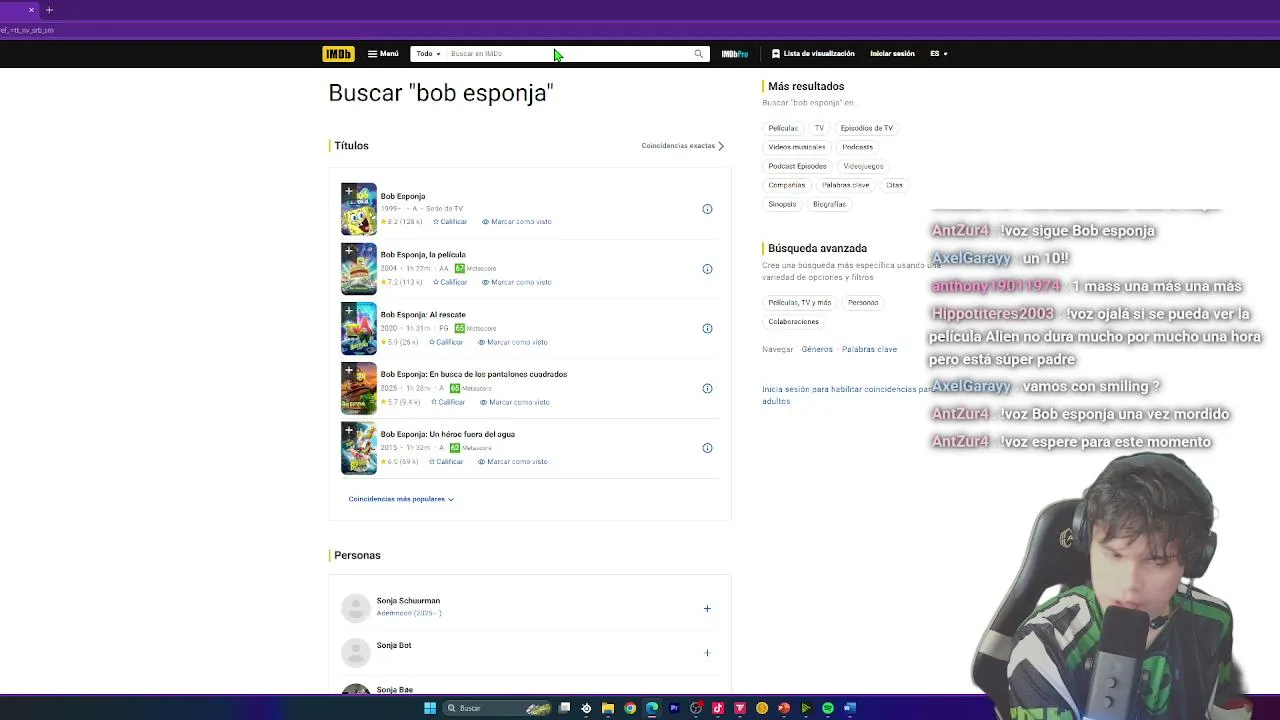1280x720 pixels.
Task: Add Bob Esponja series to watchlist
Action: tap(349, 190)
